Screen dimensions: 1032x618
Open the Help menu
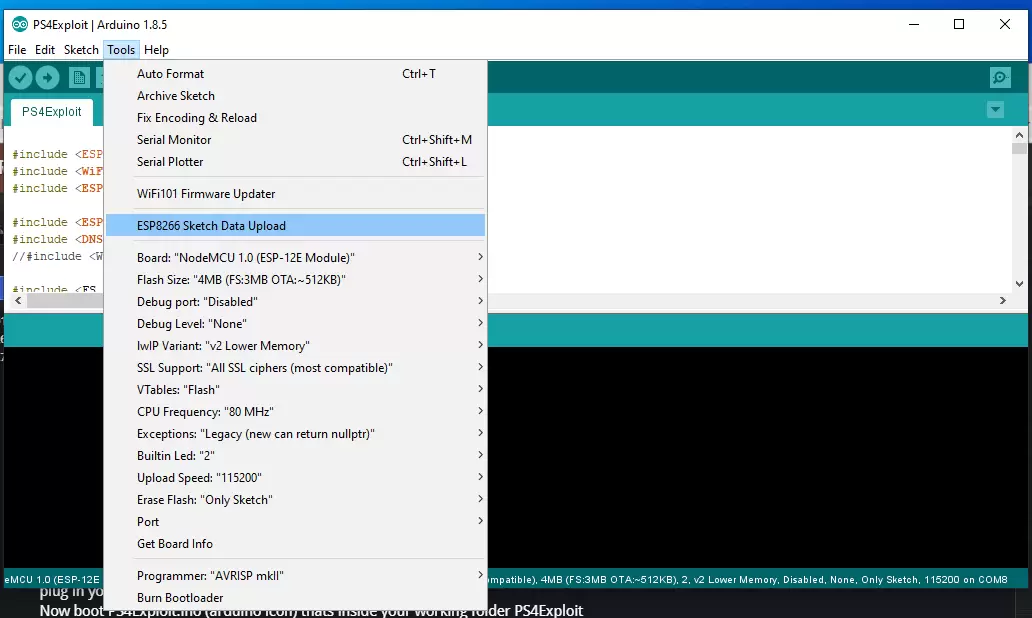pyautogui.click(x=156, y=50)
